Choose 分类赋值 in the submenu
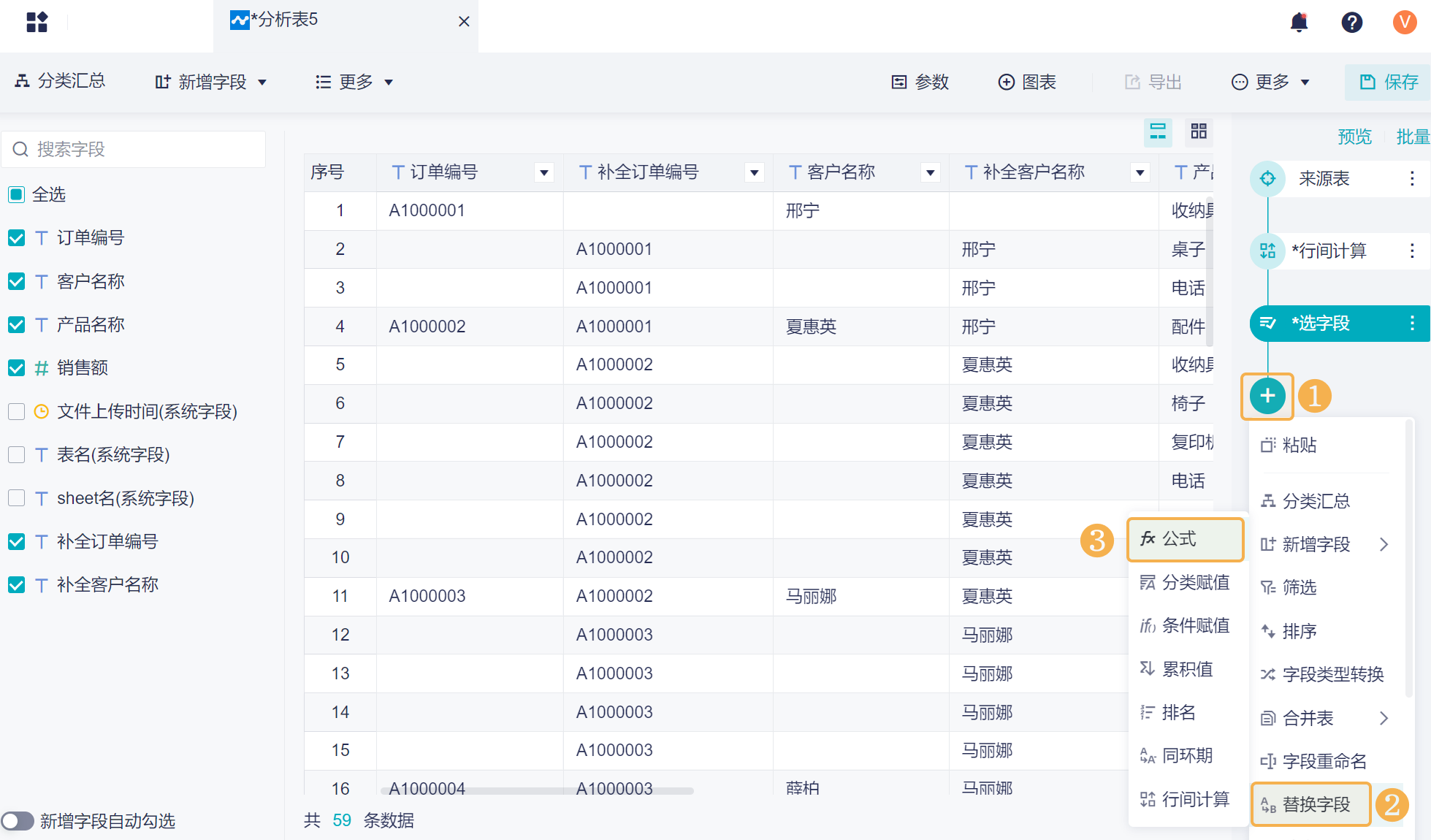1431x840 pixels. [1185, 582]
